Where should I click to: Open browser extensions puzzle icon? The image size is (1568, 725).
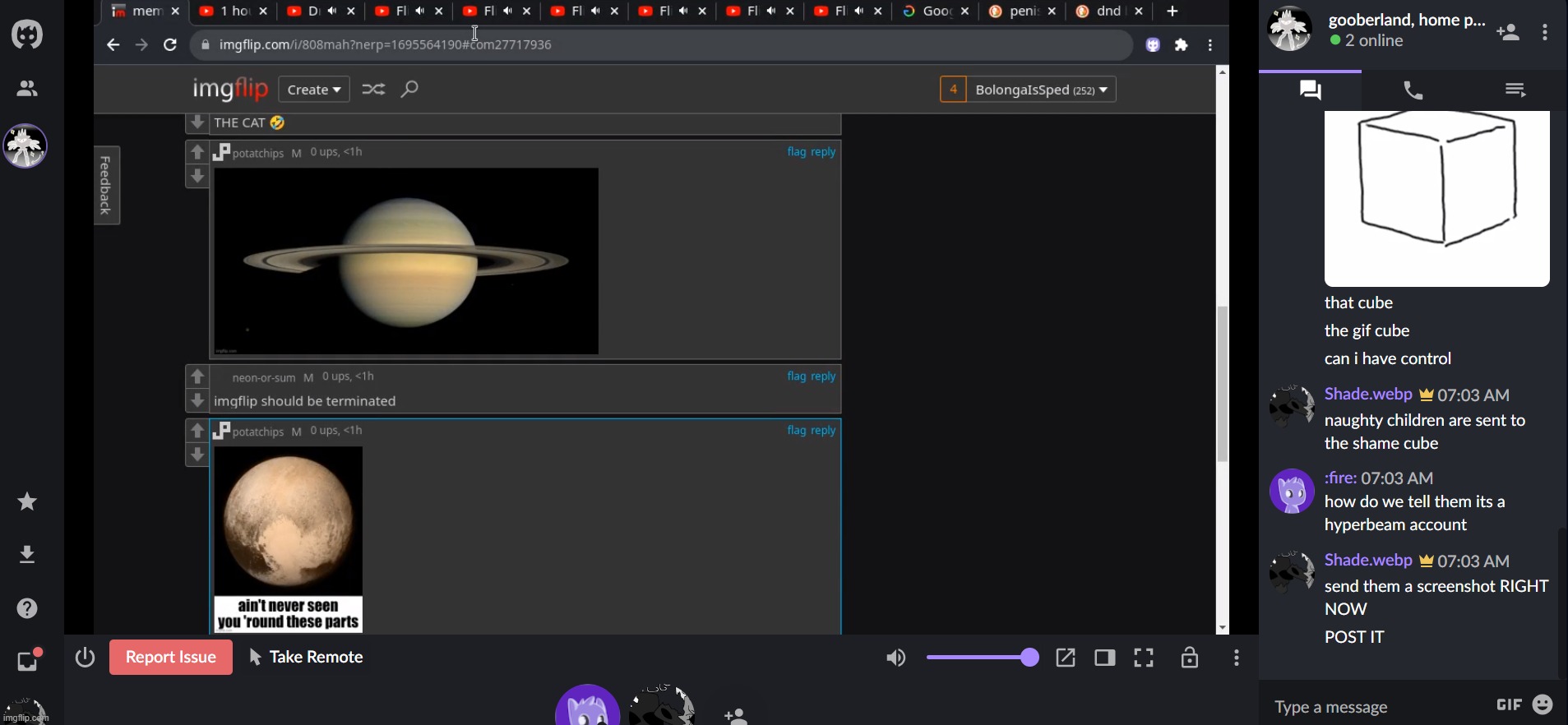[x=1182, y=45]
